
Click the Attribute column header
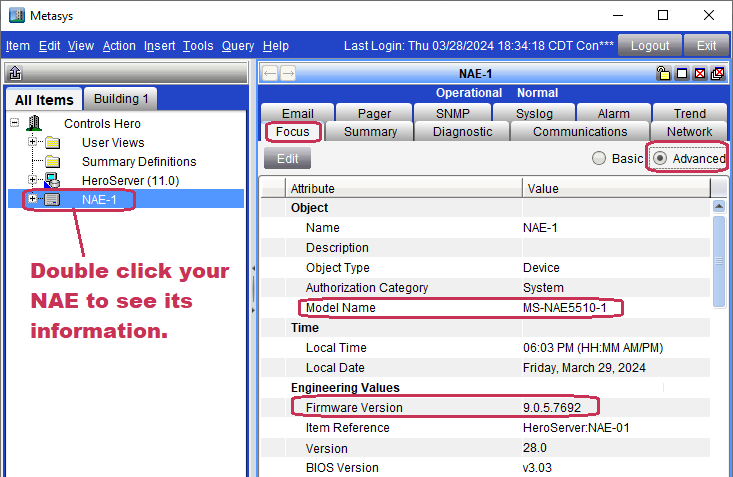pyautogui.click(x=403, y=188)
